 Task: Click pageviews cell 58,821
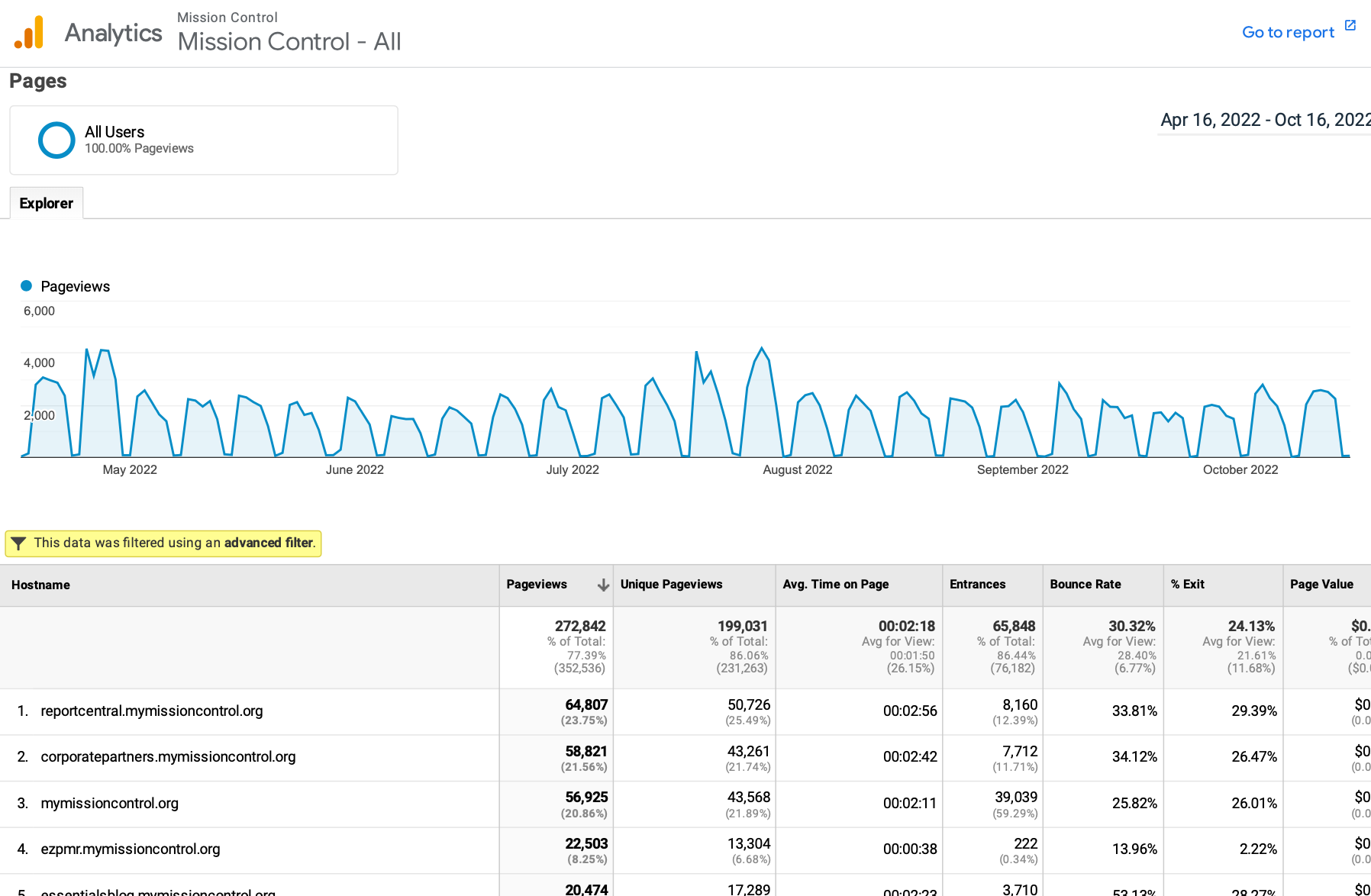point(586,751)
